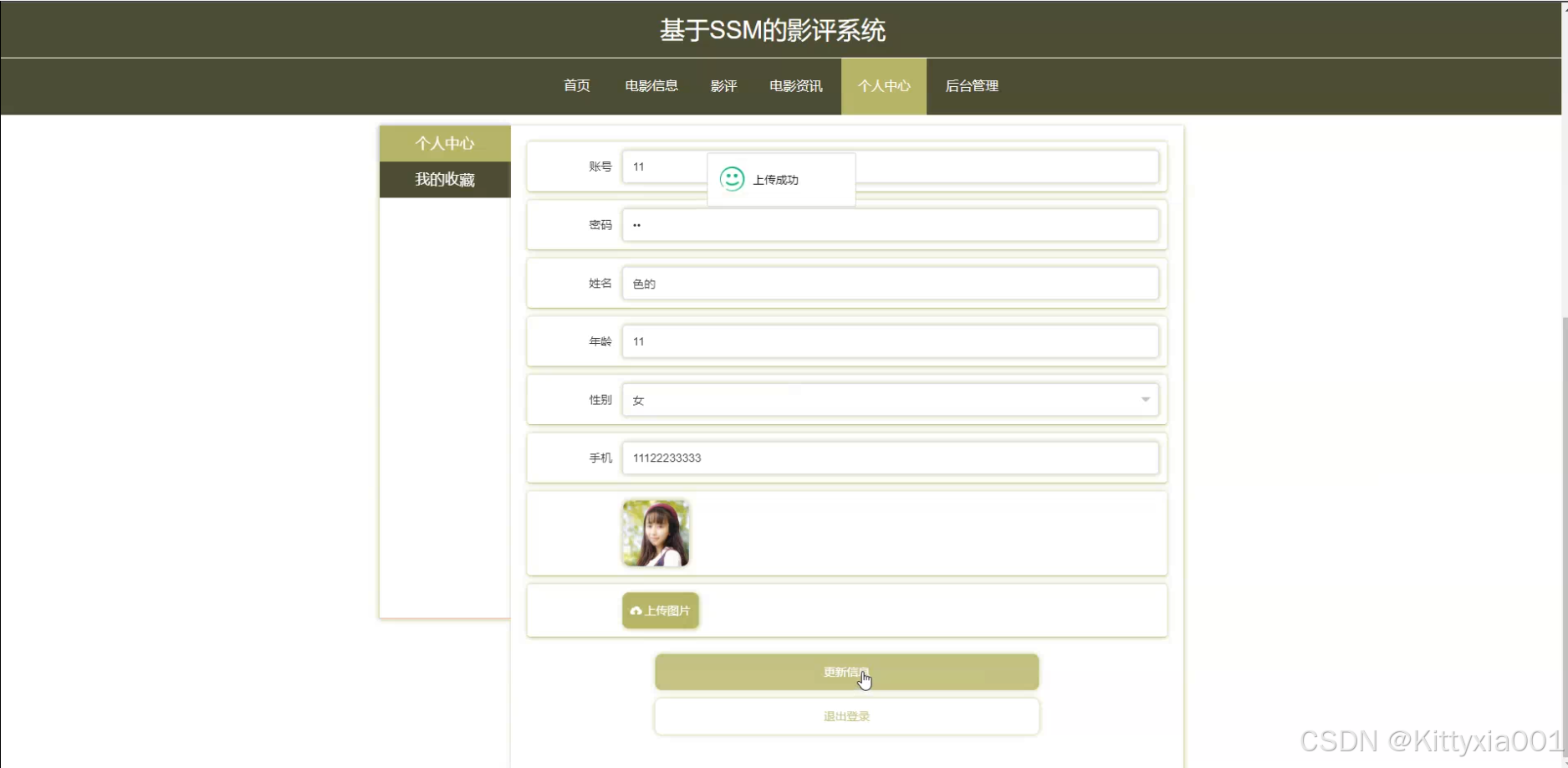Focus the 密码 password field

[x=889, y=224]
